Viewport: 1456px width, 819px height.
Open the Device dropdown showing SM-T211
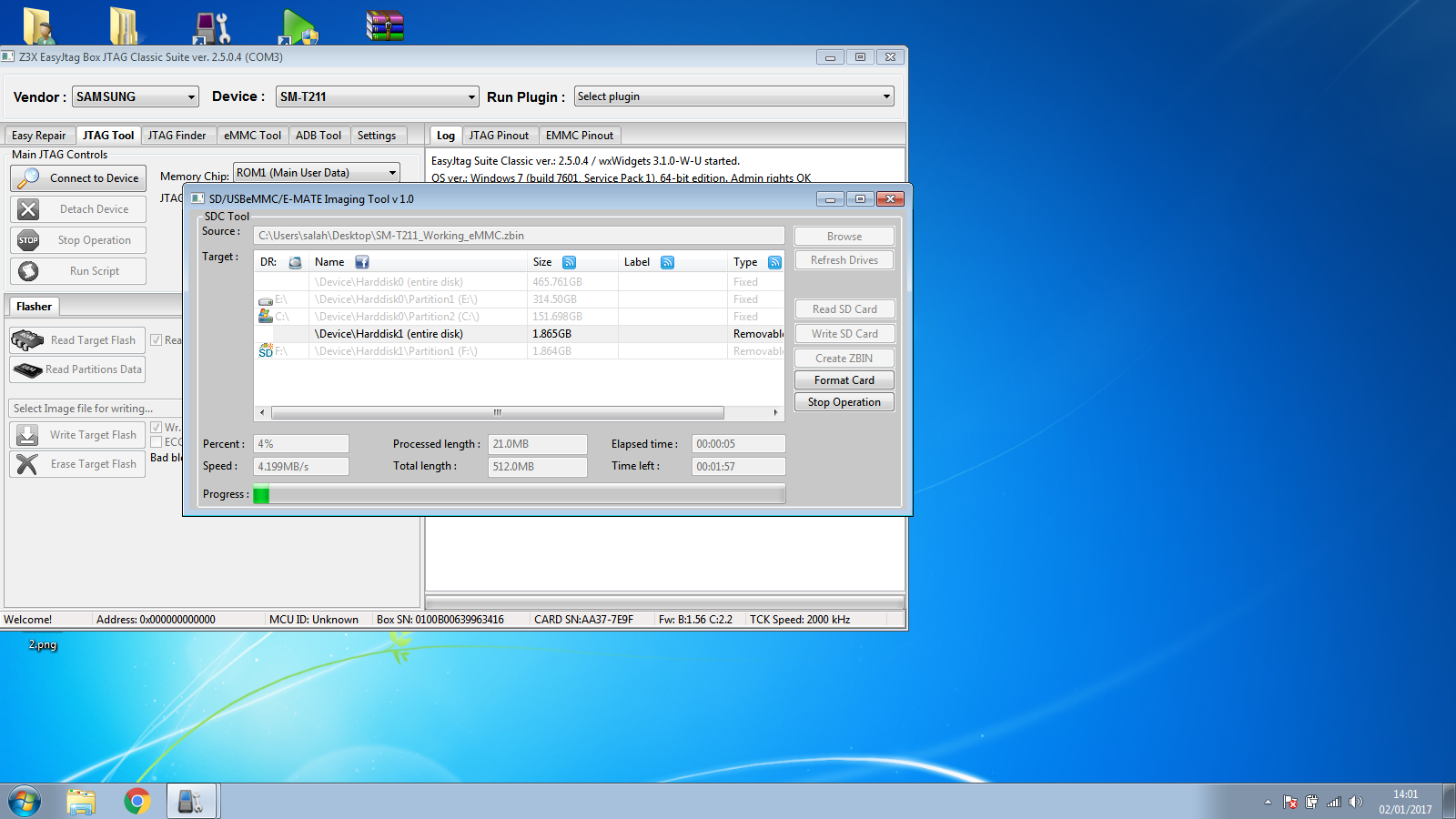pyautogui.click(x=378, y=96)
